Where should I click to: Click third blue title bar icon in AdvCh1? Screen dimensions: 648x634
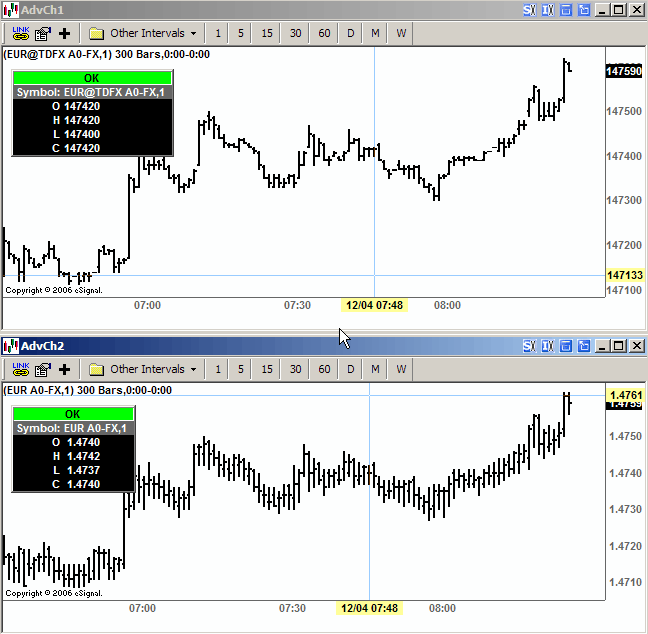pos(566,10)
